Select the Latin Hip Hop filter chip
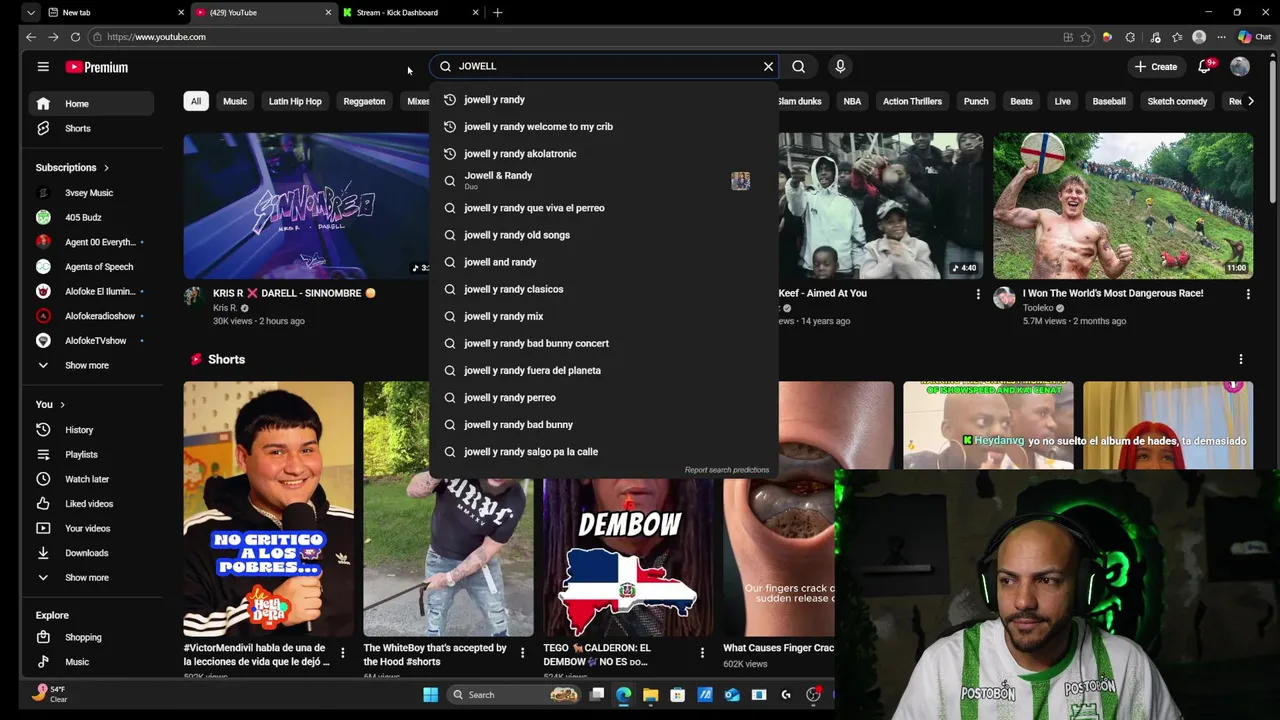The image size is (1280, 720). [x=295, y=101]
